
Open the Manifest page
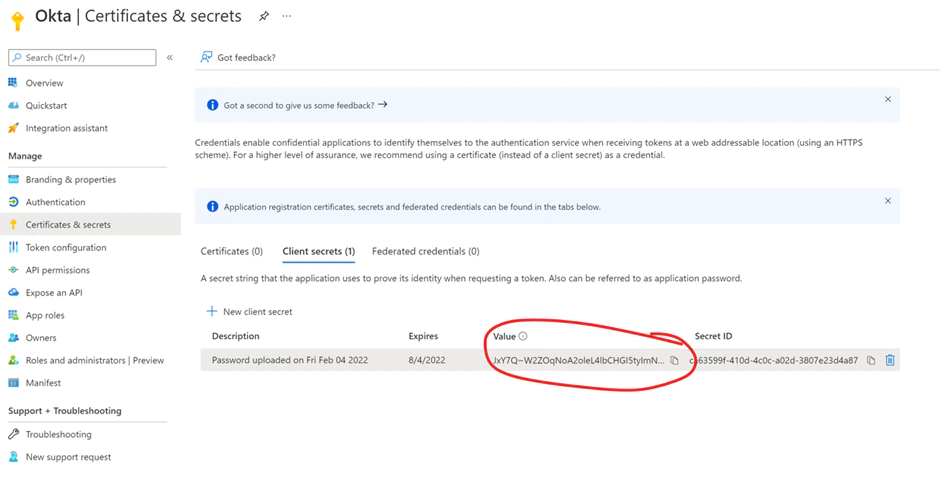tap(43, 383)
